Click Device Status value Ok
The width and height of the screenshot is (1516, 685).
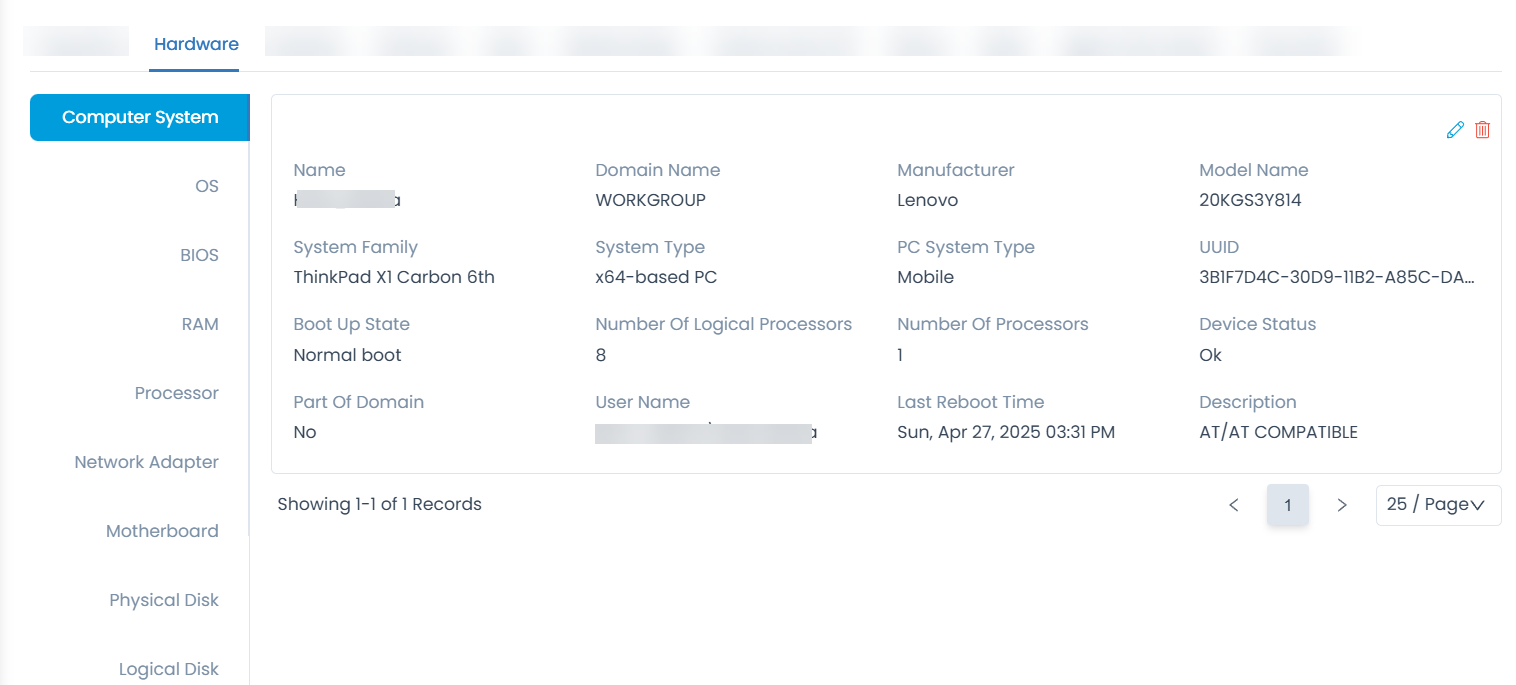tap(1210, 355)
